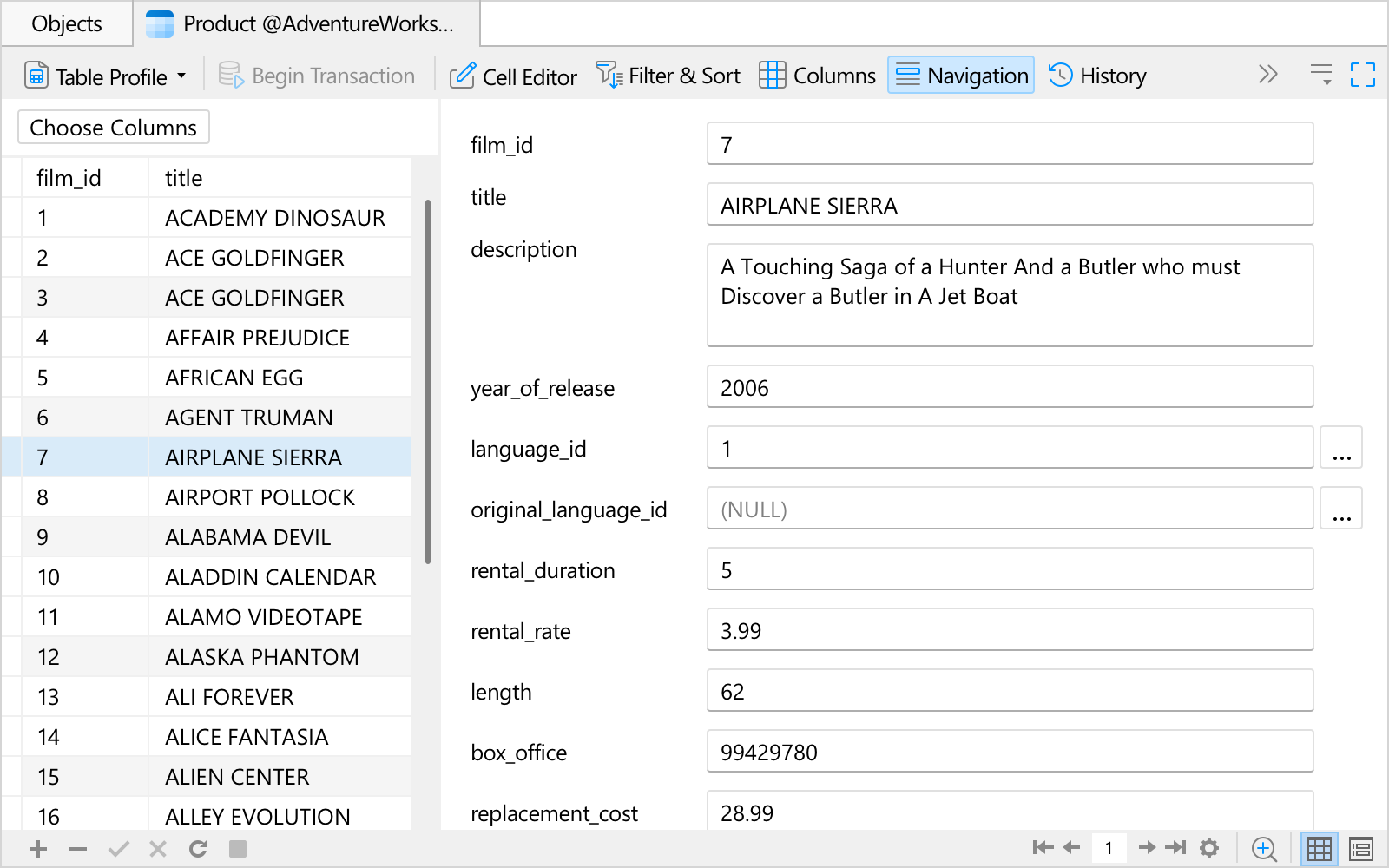1389x868 pixels.
Task: Go to the first page
Action: point(1043,848)
